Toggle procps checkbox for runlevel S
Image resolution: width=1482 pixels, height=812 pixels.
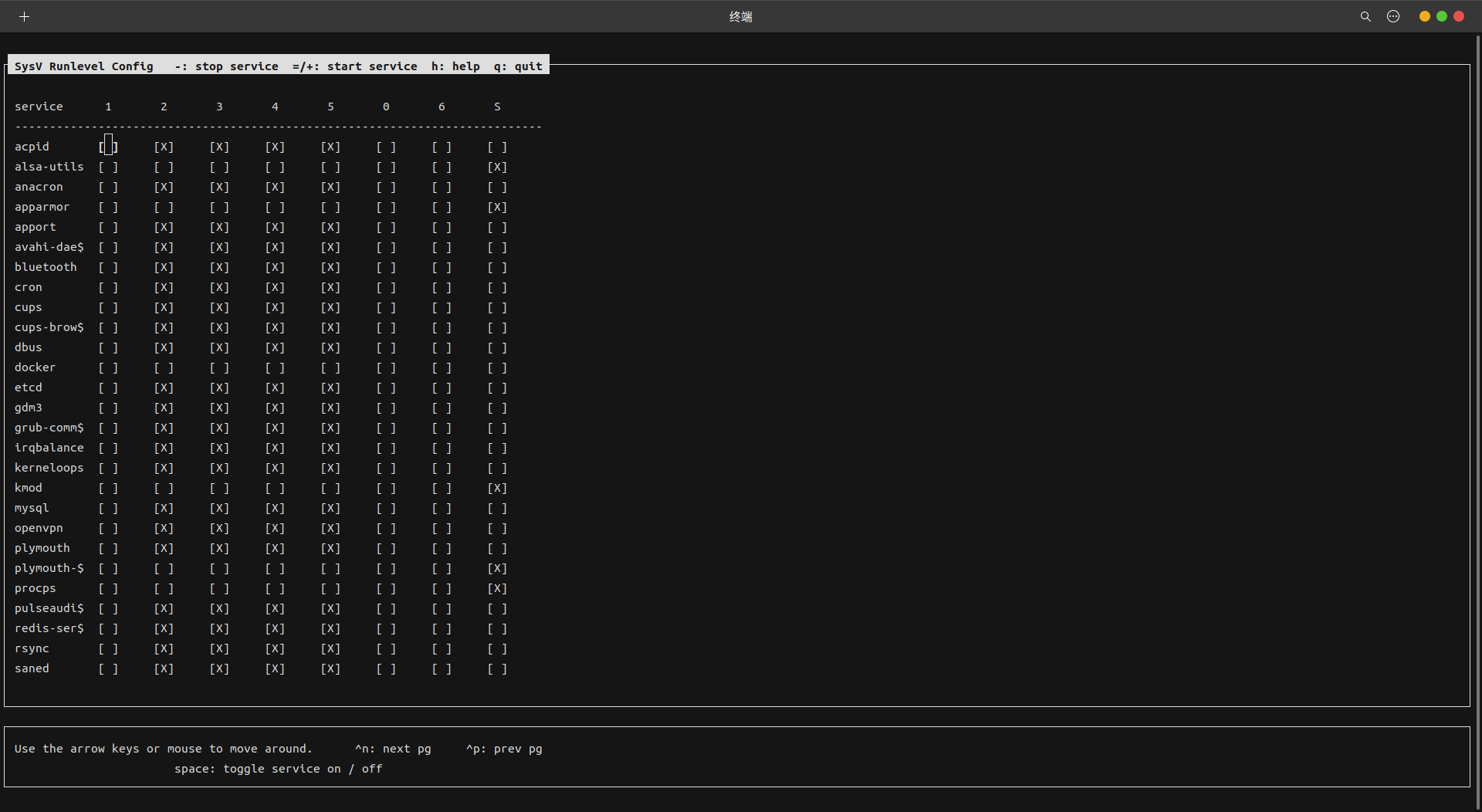coord(497,588)
